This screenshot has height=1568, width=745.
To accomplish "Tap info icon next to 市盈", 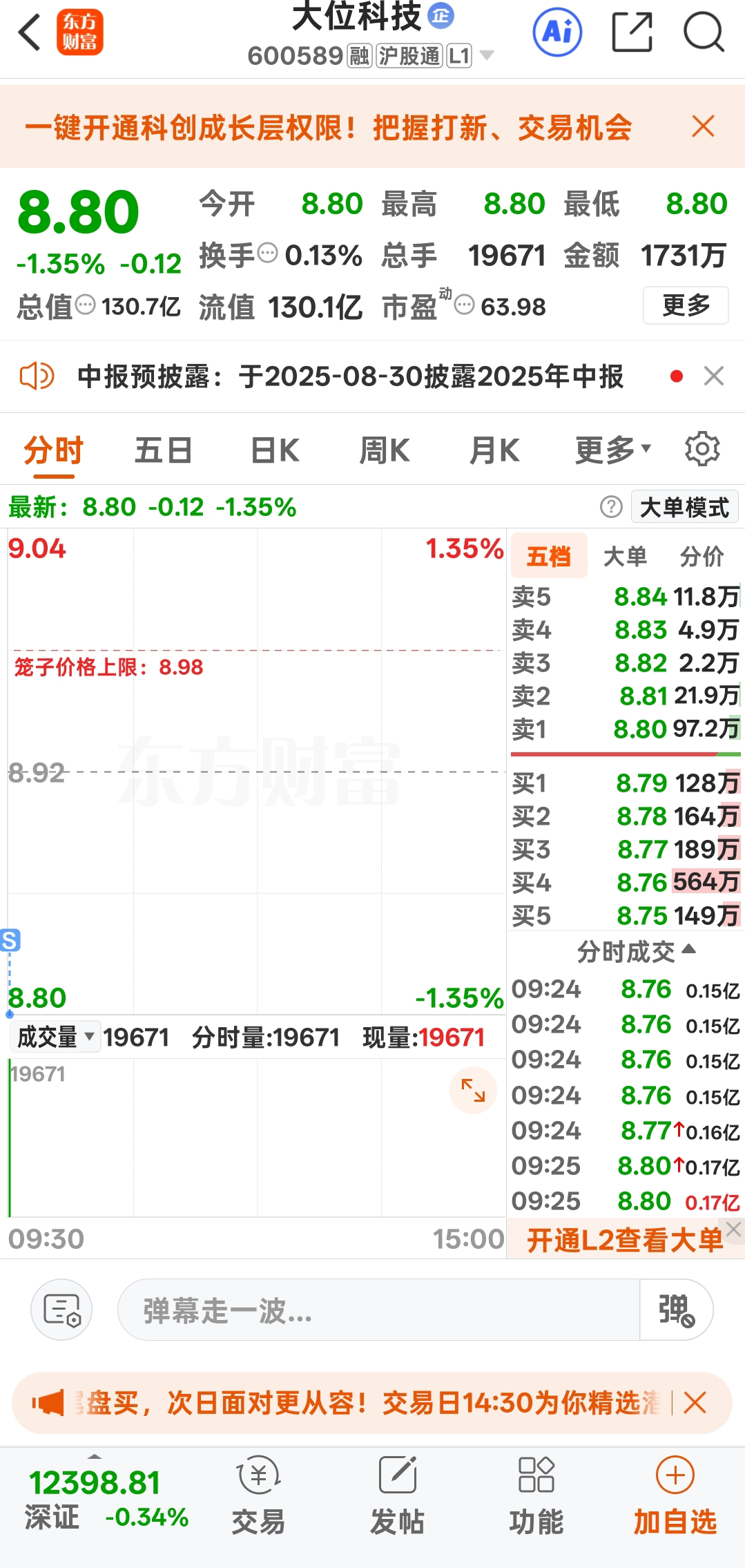I will [x=465, y=304].
